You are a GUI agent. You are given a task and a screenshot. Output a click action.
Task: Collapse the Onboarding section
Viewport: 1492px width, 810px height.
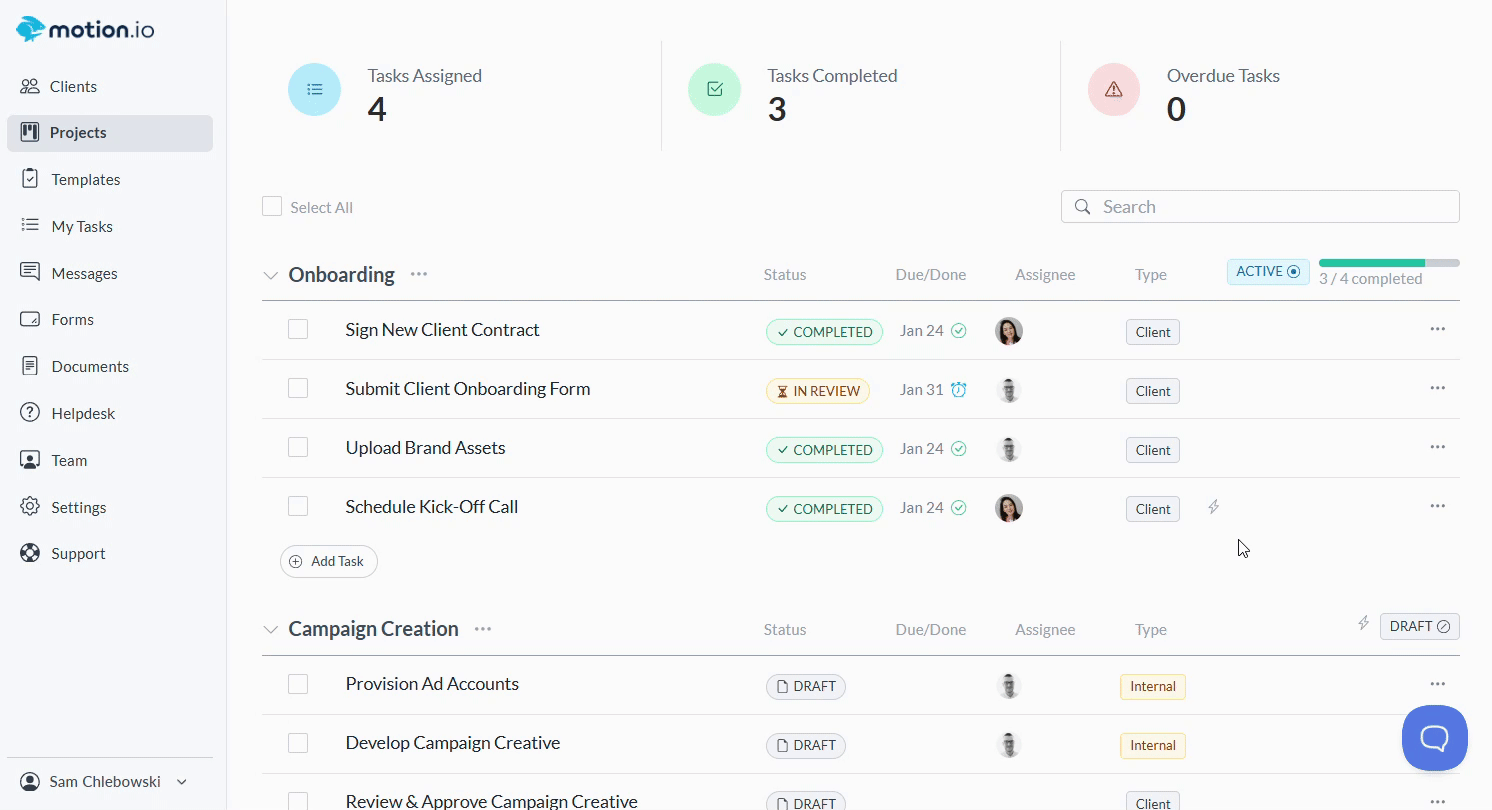pos(270,275)
